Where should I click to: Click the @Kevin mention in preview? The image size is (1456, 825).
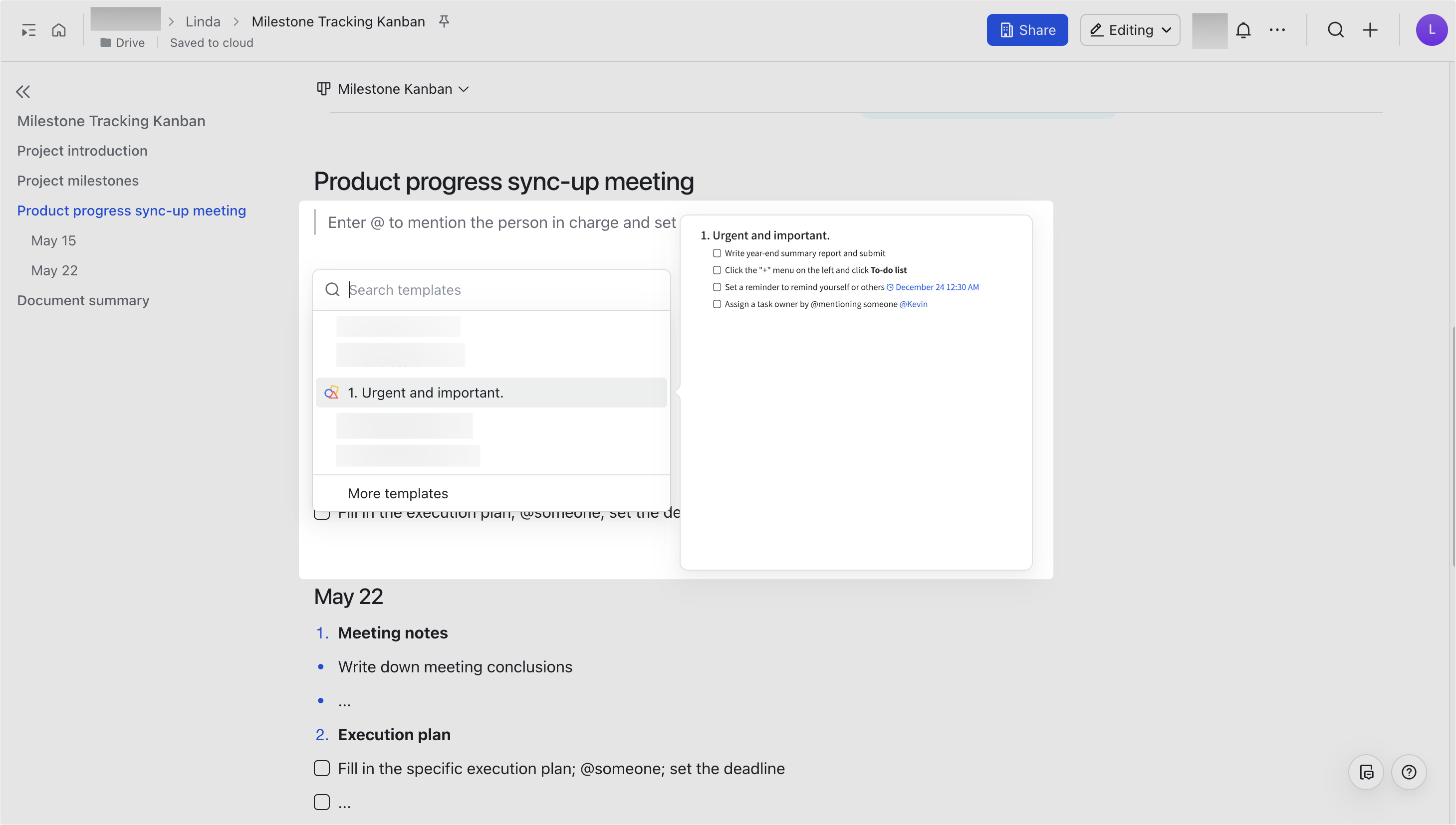[x=913, y=304]
